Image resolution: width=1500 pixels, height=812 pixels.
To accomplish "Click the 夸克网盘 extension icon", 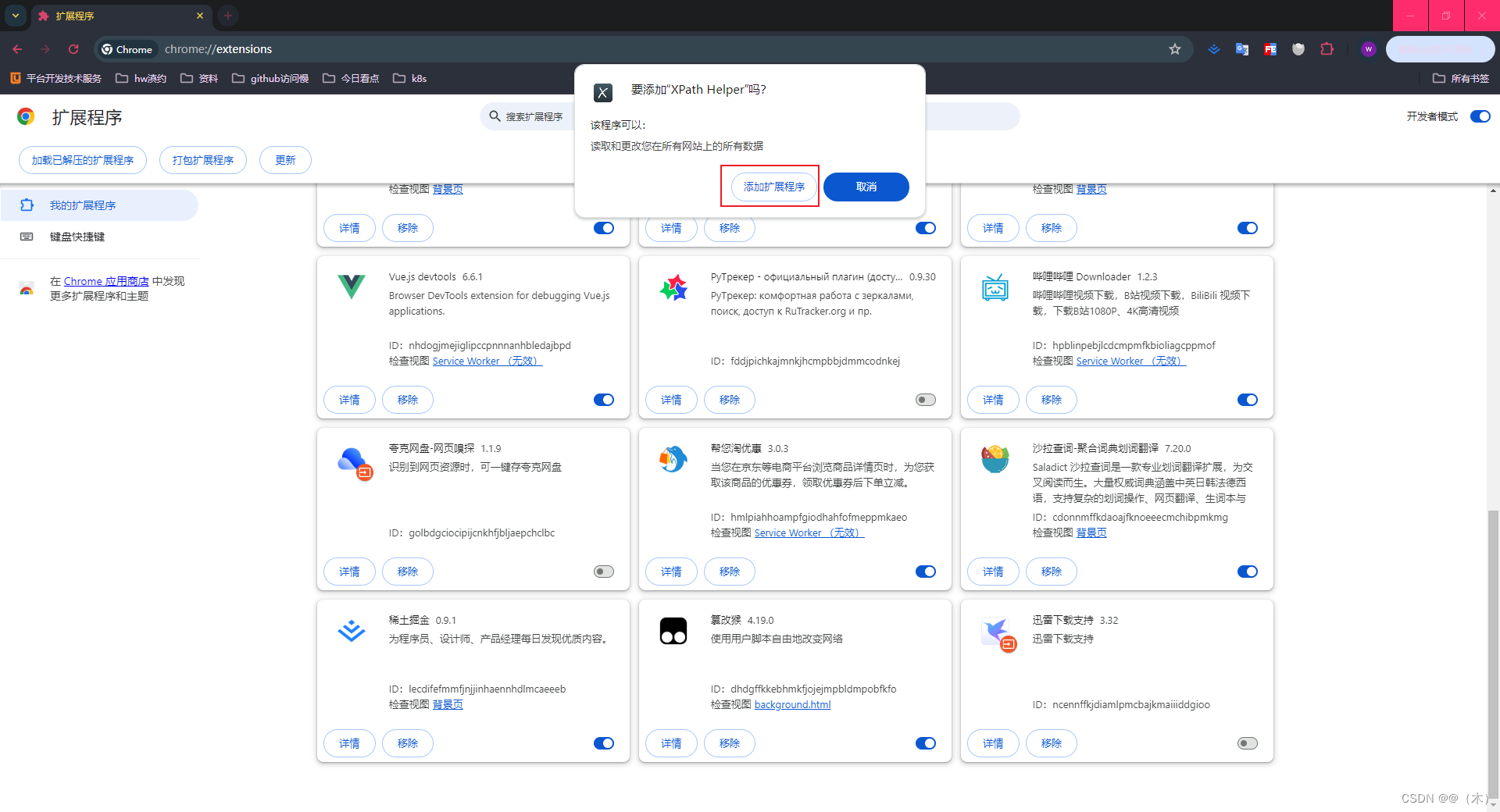I will tap(354, 462).
